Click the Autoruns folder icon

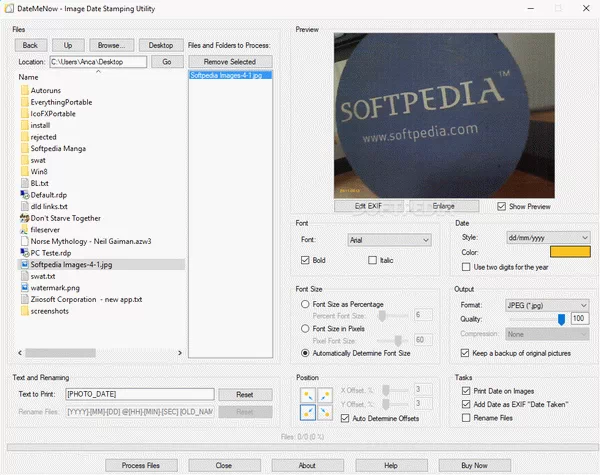click(x=24, y=90)
